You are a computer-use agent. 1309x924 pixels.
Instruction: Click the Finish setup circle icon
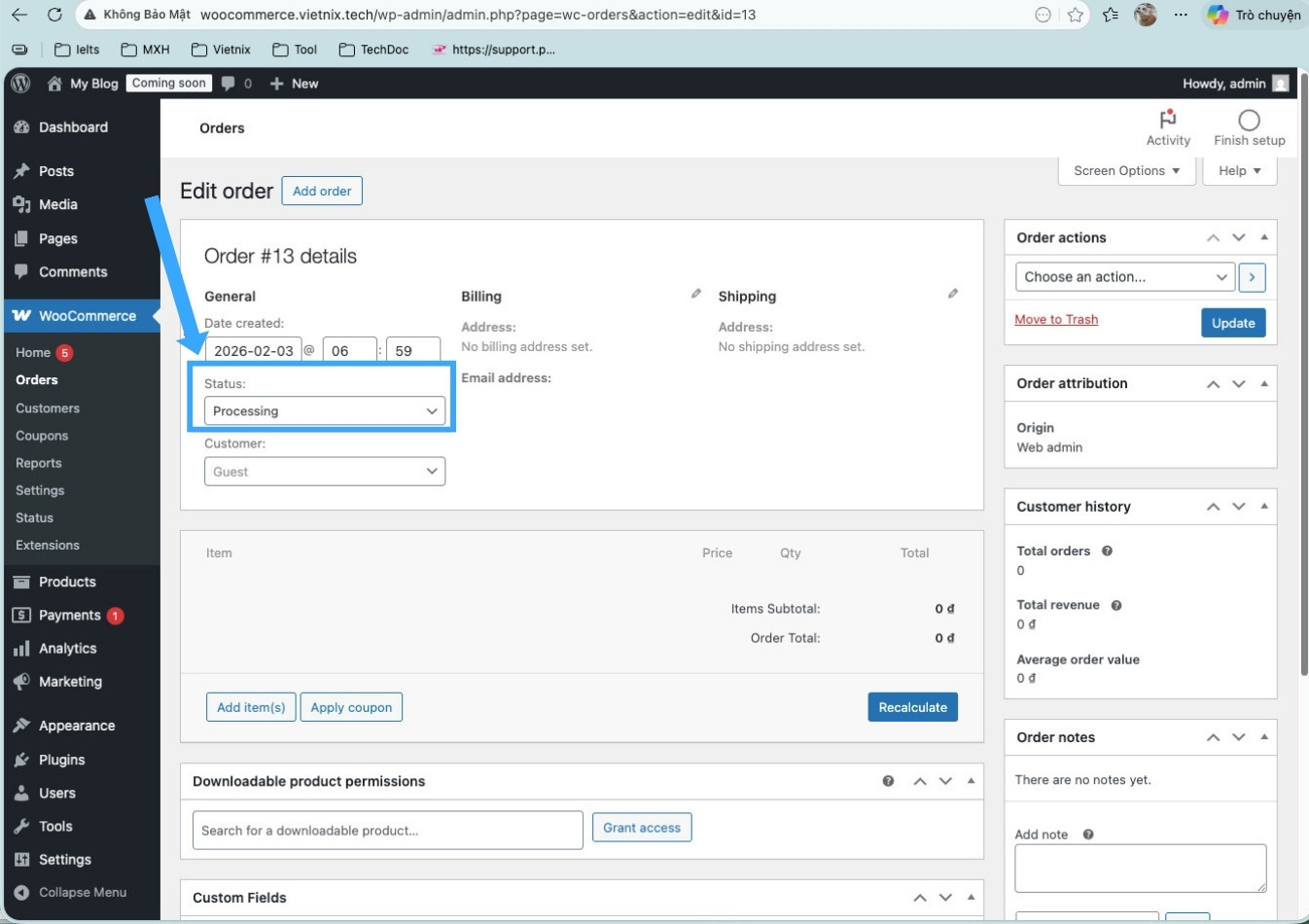(1249, 120)
